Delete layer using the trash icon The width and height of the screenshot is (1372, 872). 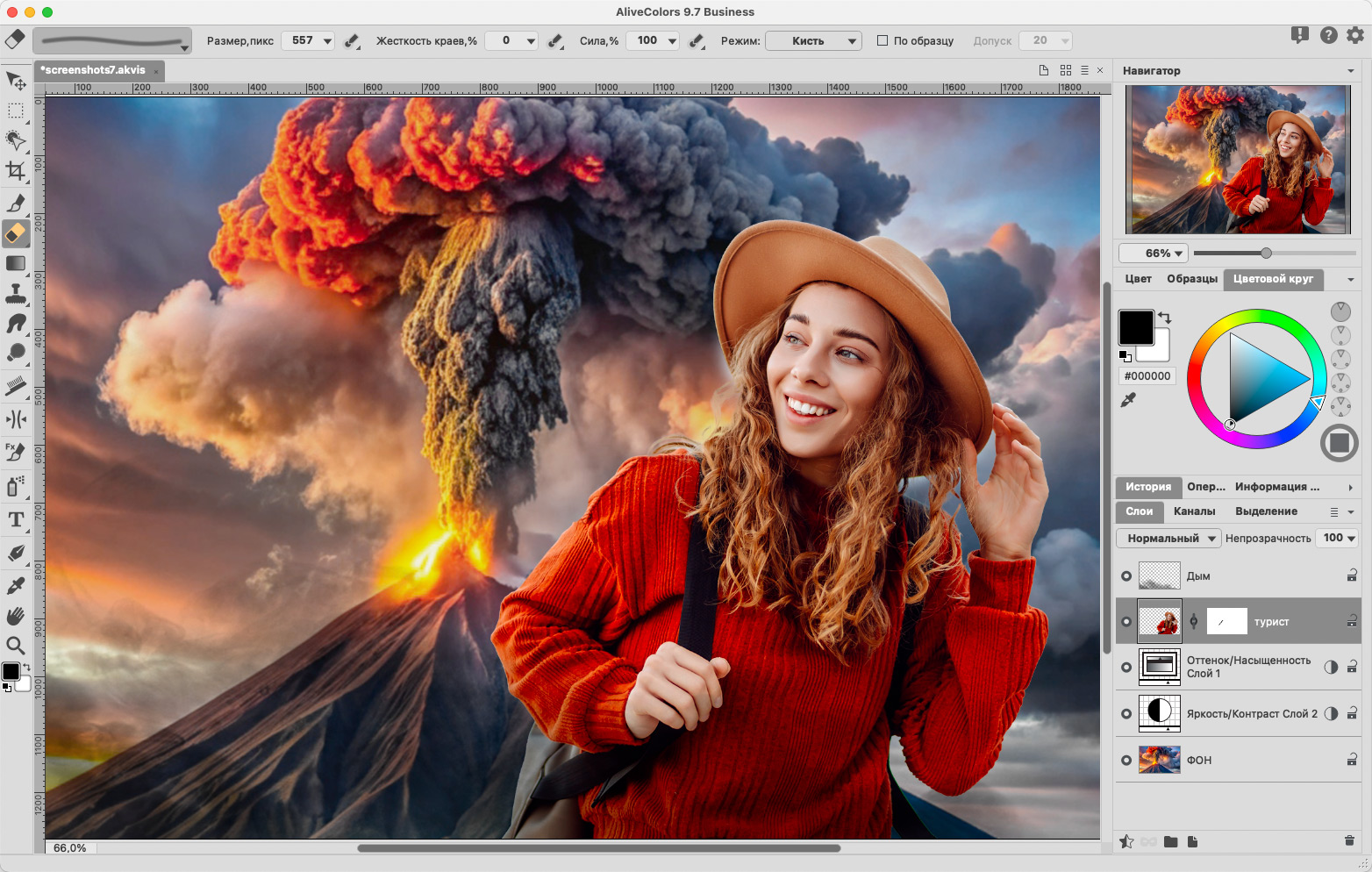(1349, 841)
